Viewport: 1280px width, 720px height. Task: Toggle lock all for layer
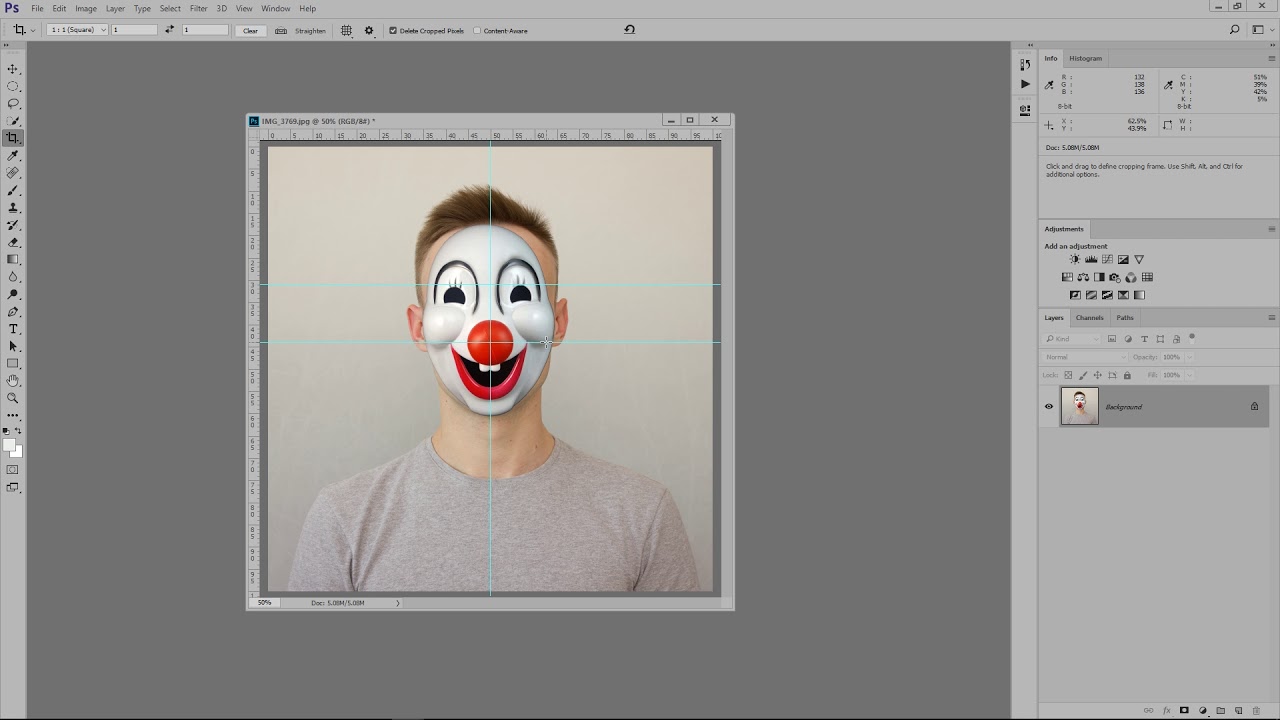pos(1127,375)
